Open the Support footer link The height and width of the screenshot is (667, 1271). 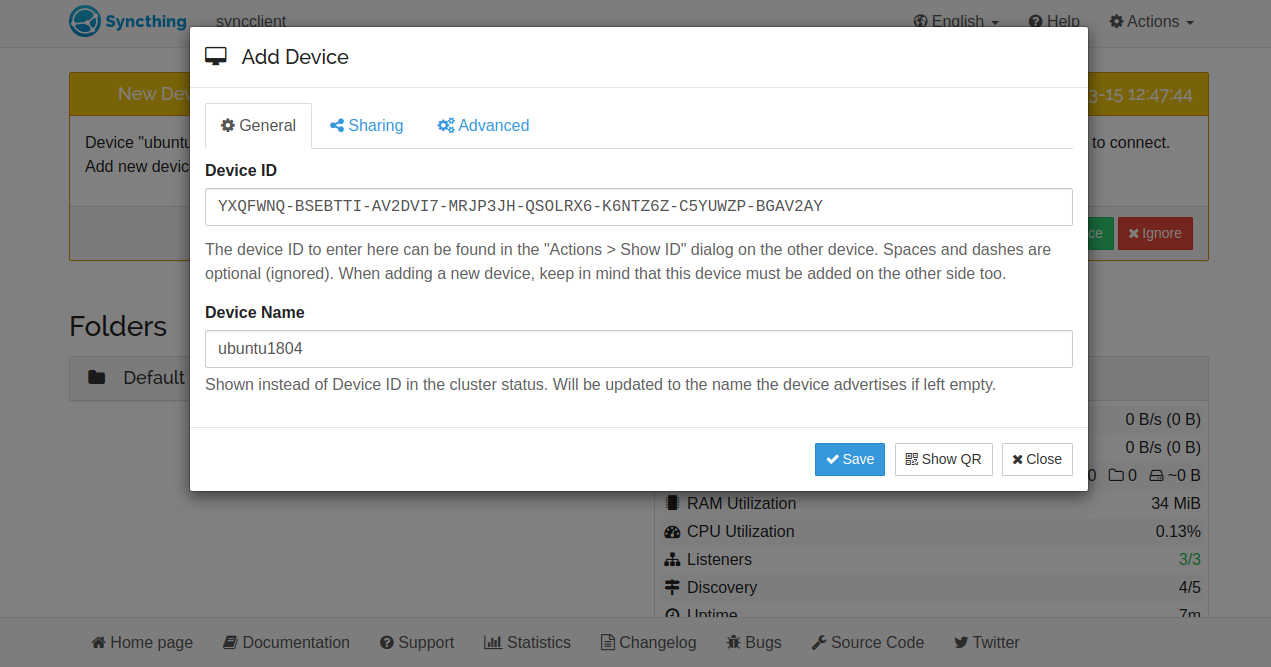[x=417, y=643]
